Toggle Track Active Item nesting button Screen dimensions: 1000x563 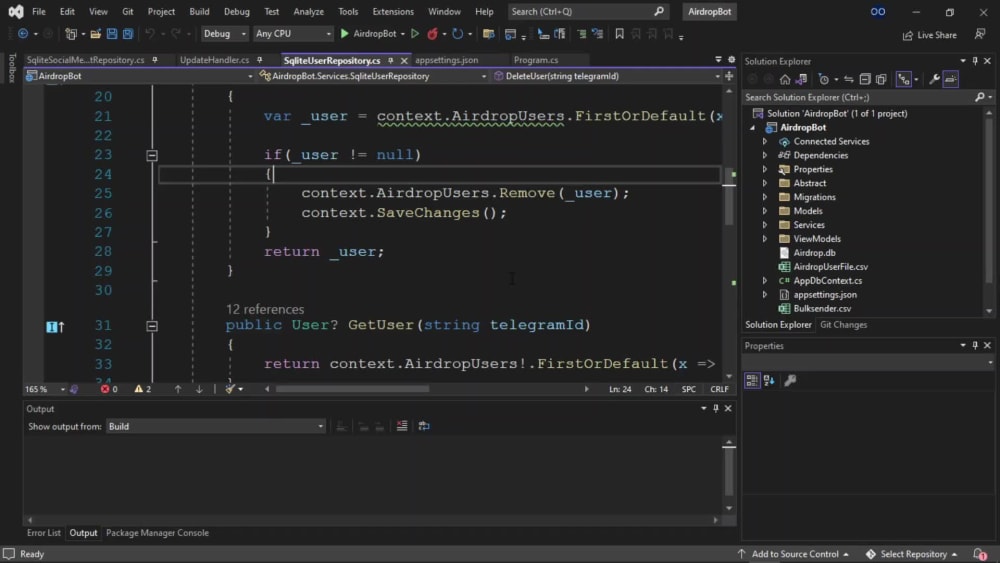click(904, 79)
